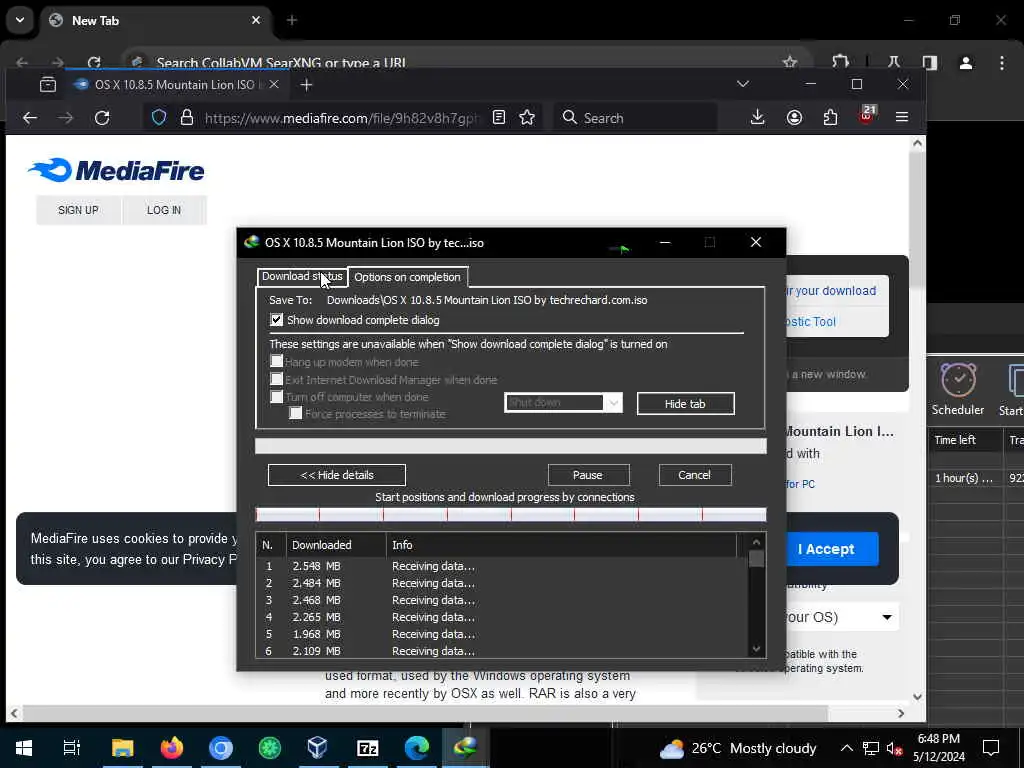Open Firefox View icon beside the tab
1024x768 pixels.
click(x=48, y=84)
